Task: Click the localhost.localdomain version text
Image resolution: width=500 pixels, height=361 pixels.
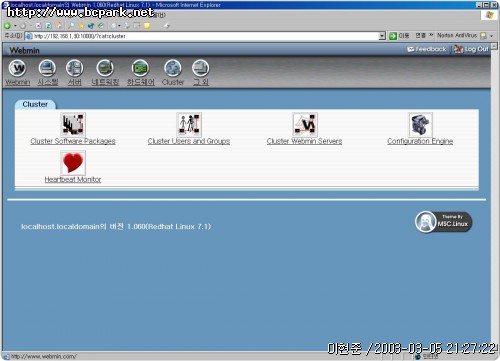Action: (116, 227)
